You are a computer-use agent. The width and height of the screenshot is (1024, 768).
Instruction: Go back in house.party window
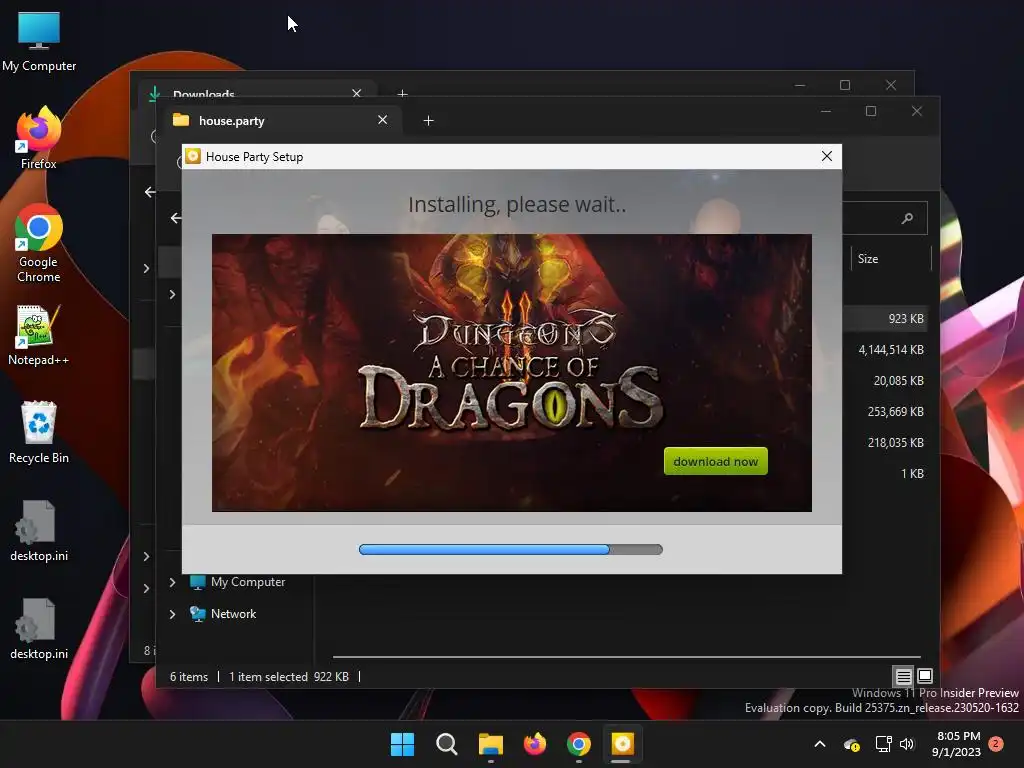(176, 218)
